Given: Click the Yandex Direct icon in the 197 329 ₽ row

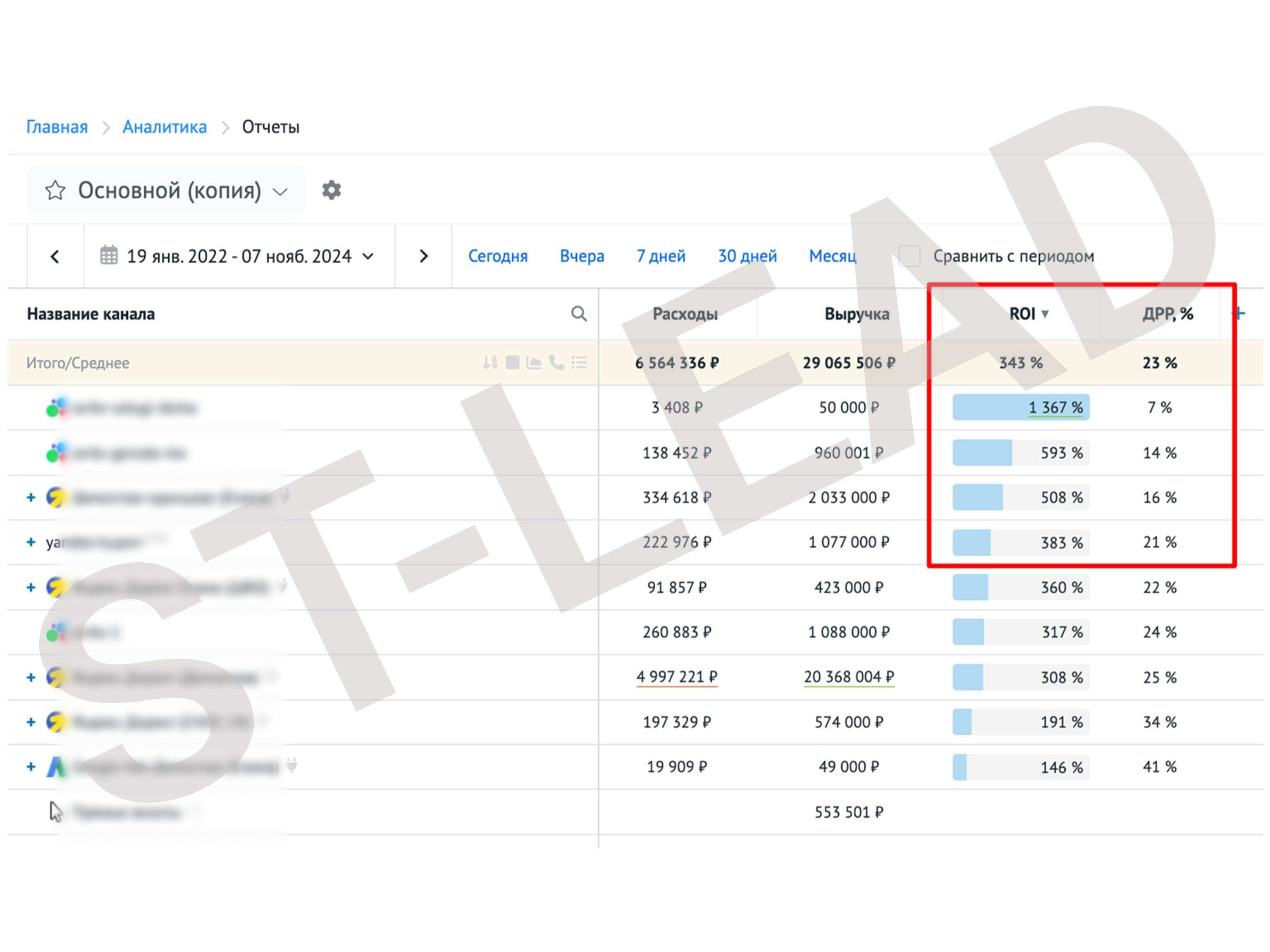Looking at the screenshot, I should (56, 722).
